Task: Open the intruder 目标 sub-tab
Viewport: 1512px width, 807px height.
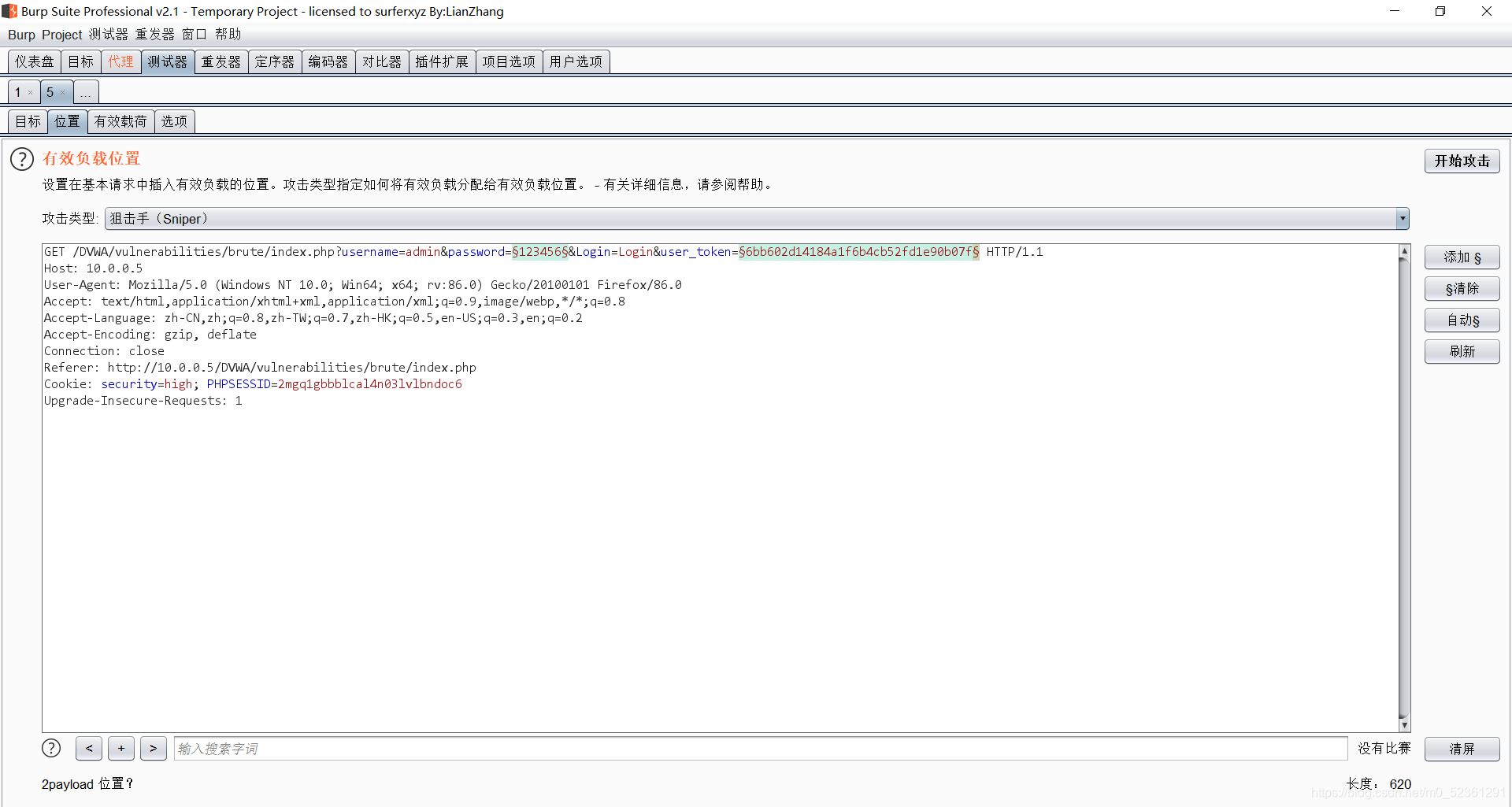Action: pyautogui.click(x=28, y=121)
